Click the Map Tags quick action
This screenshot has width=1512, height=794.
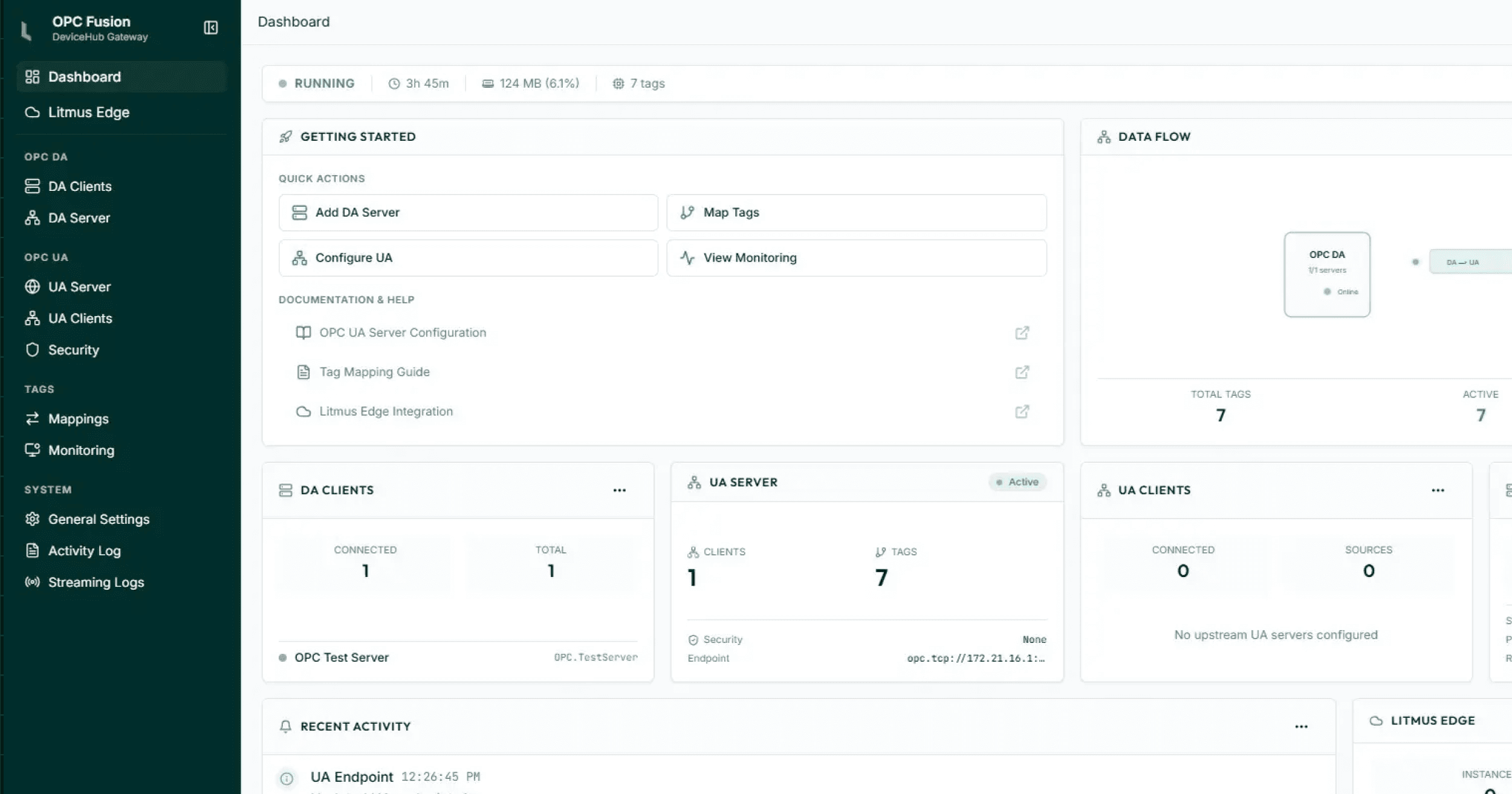click(856, 212)
